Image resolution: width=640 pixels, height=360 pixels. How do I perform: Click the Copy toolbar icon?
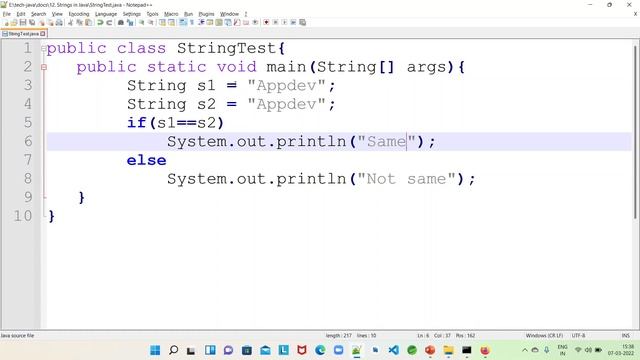[79, 22]
